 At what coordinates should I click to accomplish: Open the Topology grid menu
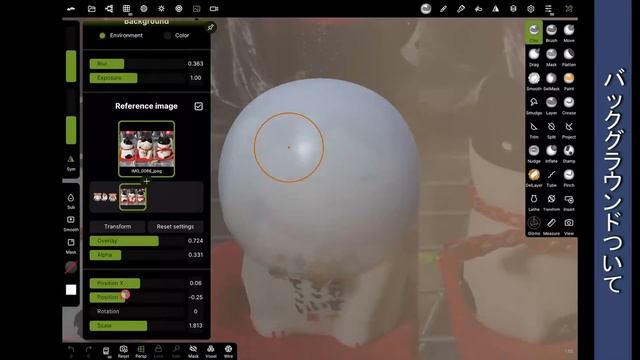(x=127, y=9)
